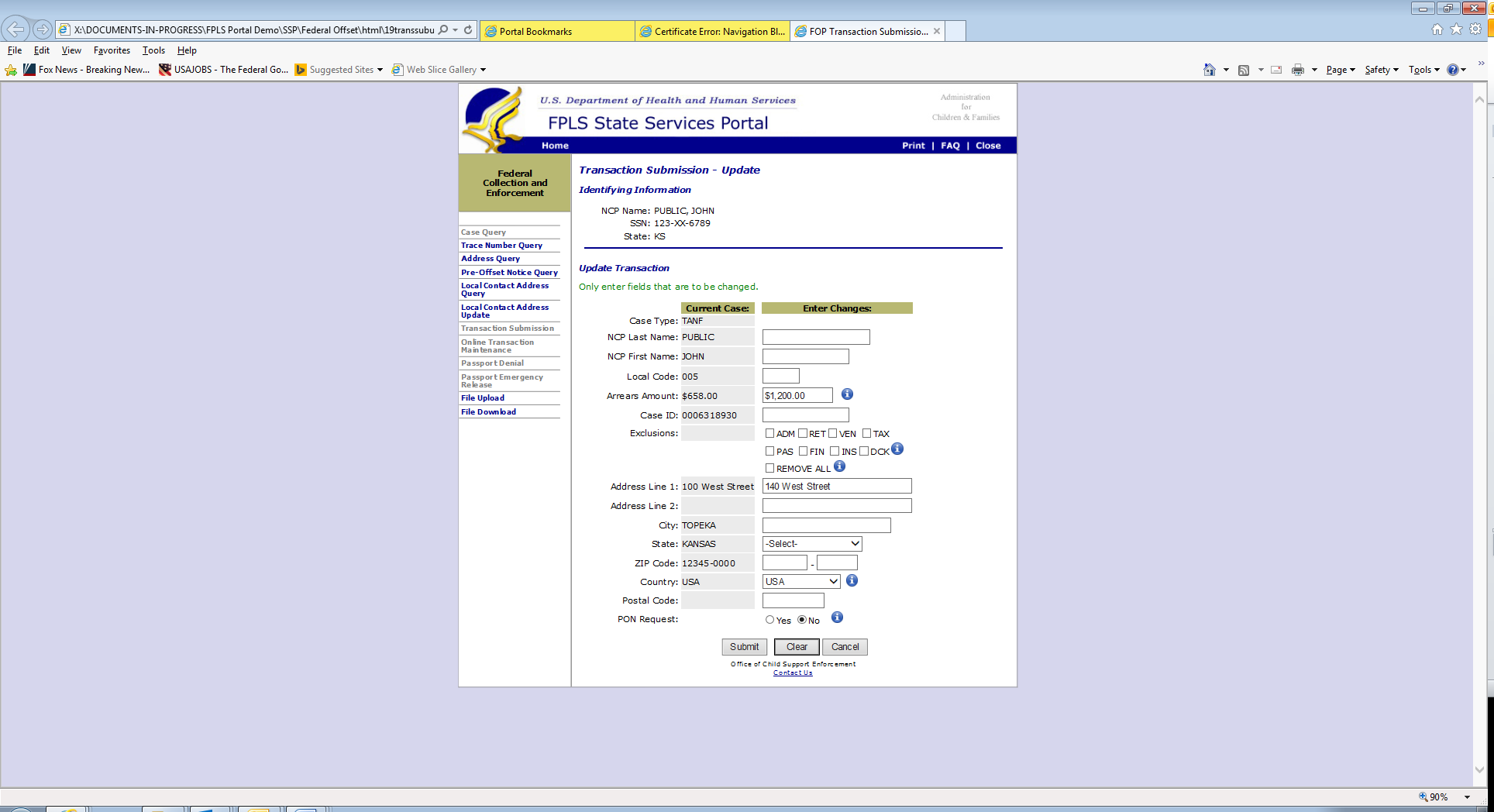Open the Help menu
Screen dimensions: 1494x812
point(187,50)
